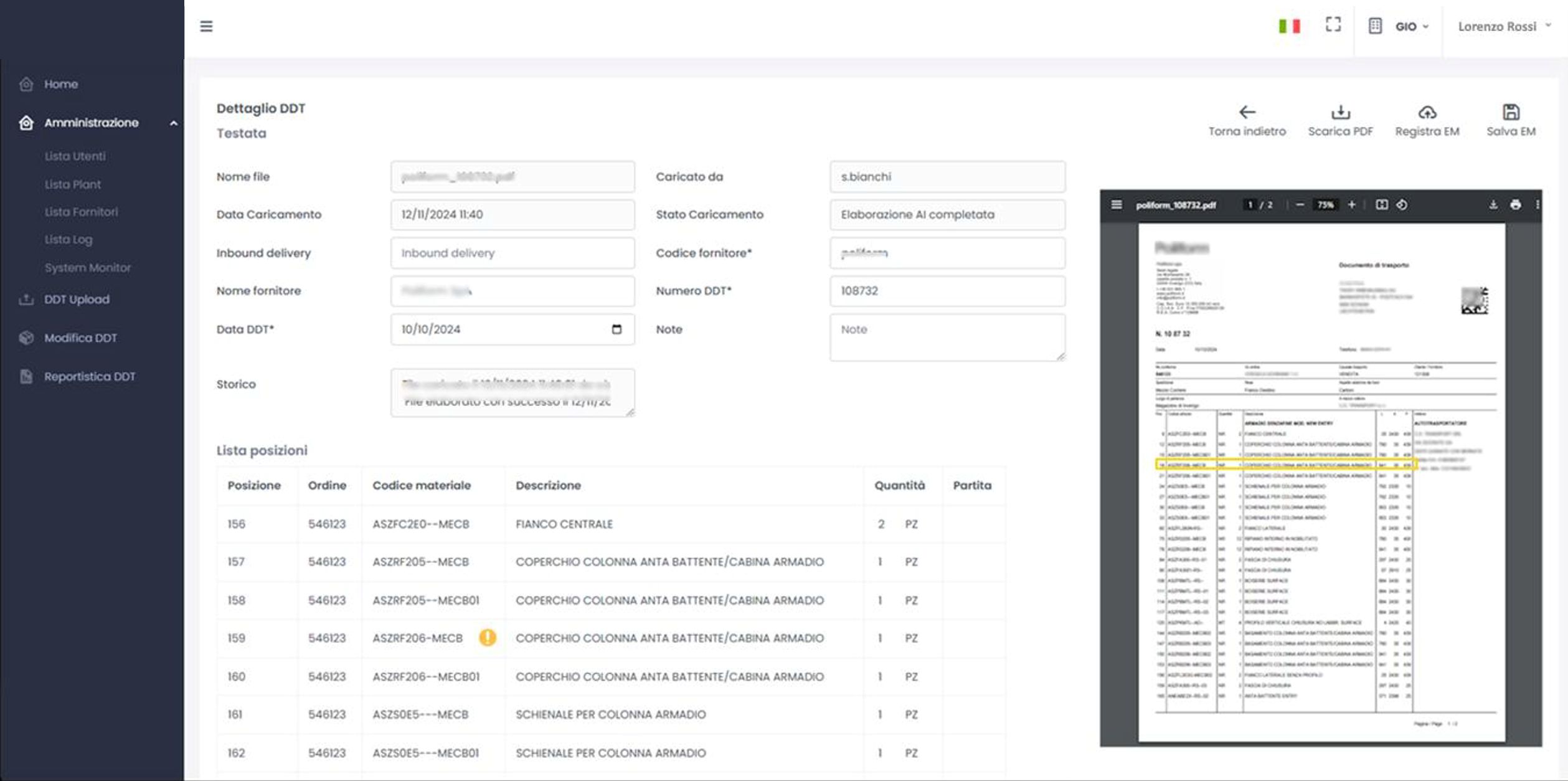The width and height of the screenshot is (1568, 781).
Task: Click the 75% zoom level control
Action: tap(1325, 204)
